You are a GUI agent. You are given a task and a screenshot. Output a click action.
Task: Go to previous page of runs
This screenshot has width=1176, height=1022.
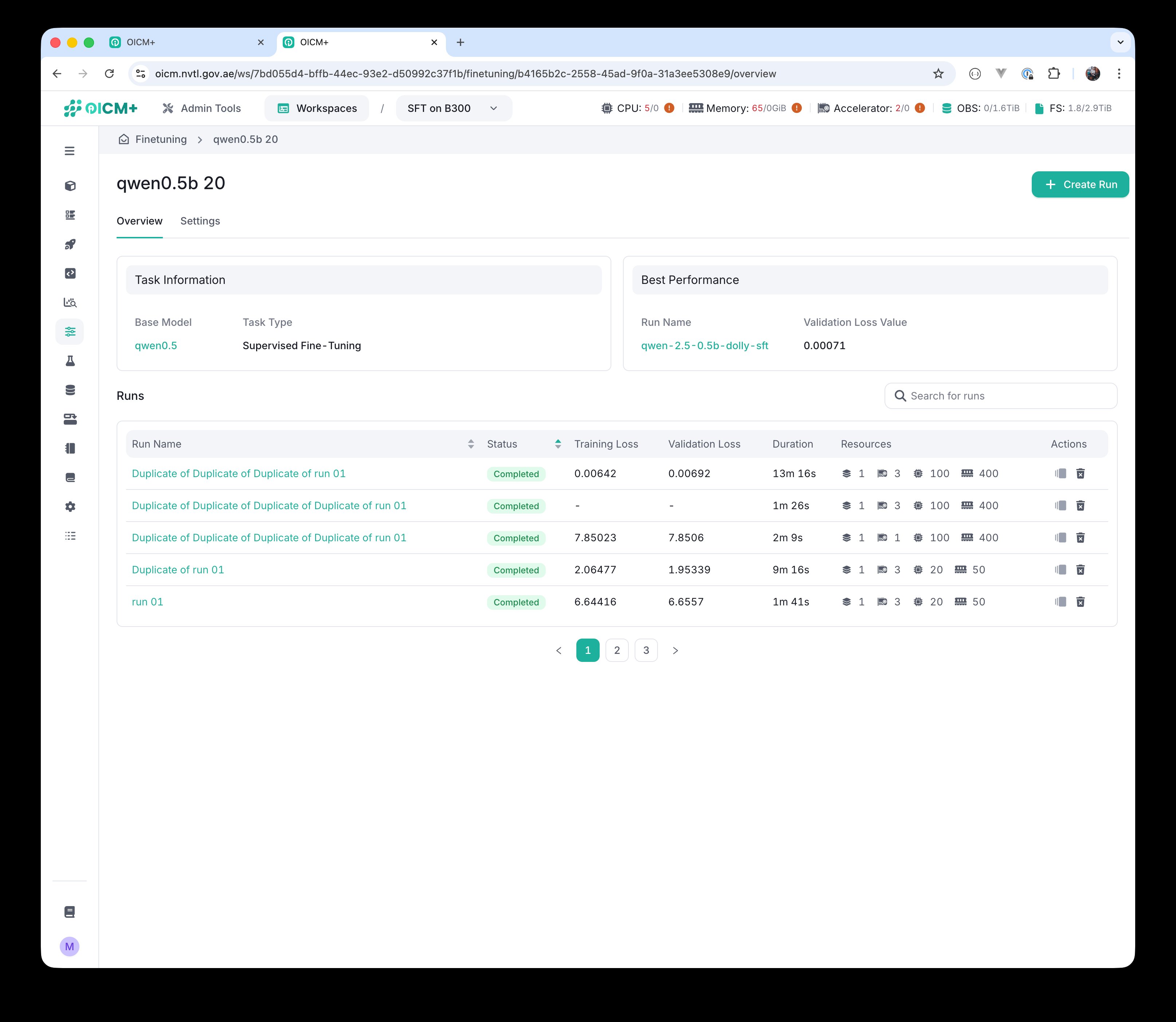[x=558, y=651]
